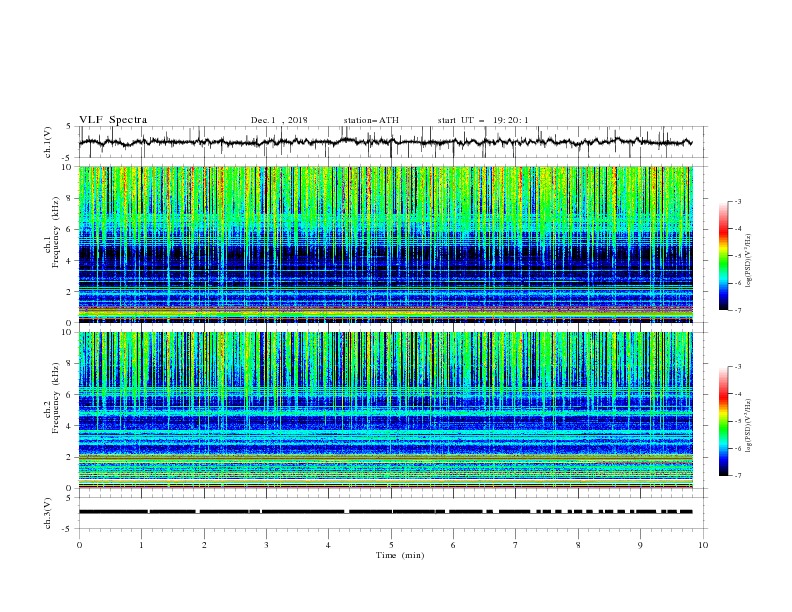Click the "-7" tick on upper colorbar
792x612 pixels.
click(x=738, y=310)
